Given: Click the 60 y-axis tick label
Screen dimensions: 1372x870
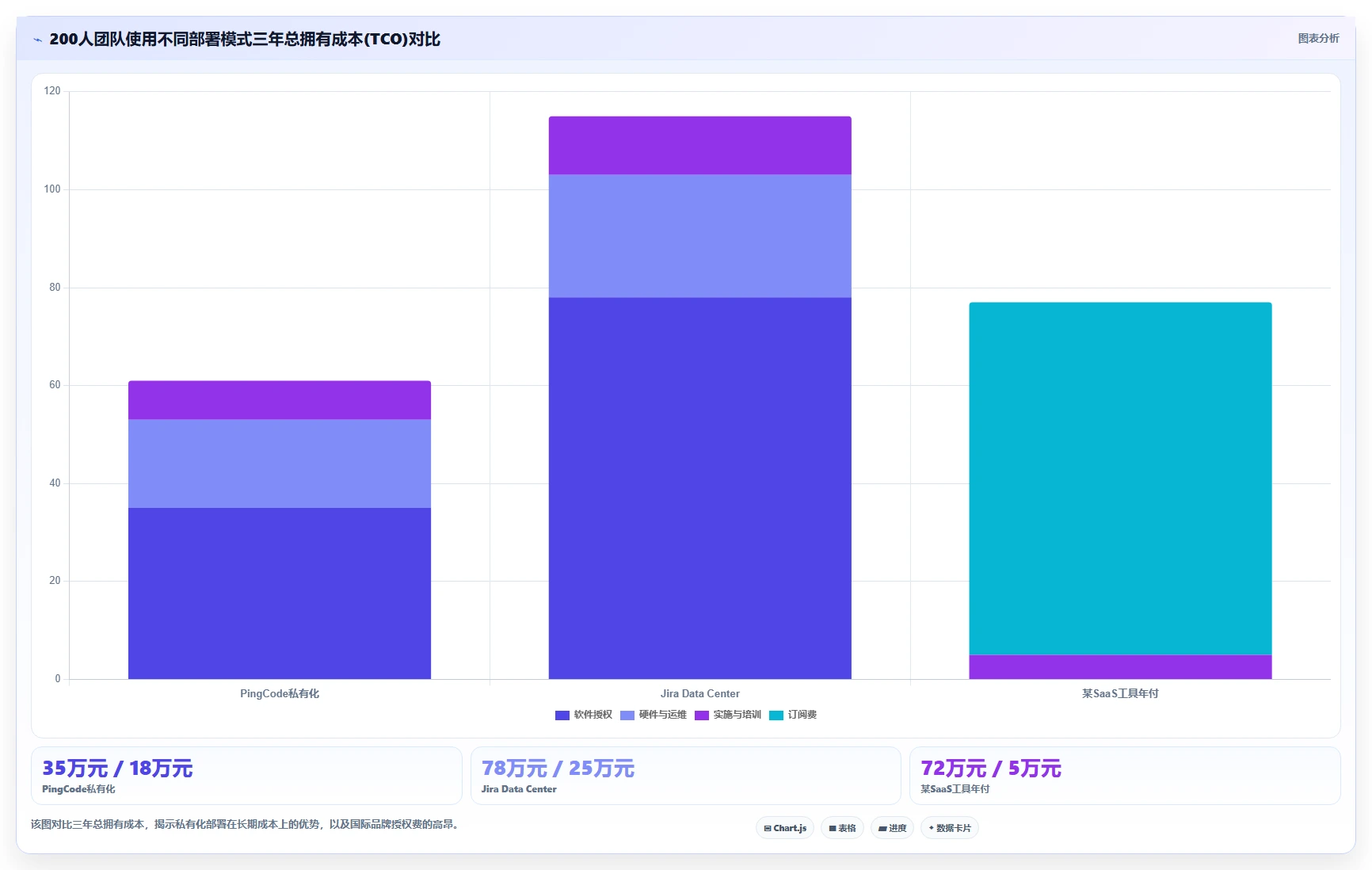Looking at the screenshot, I should point(55,385).
